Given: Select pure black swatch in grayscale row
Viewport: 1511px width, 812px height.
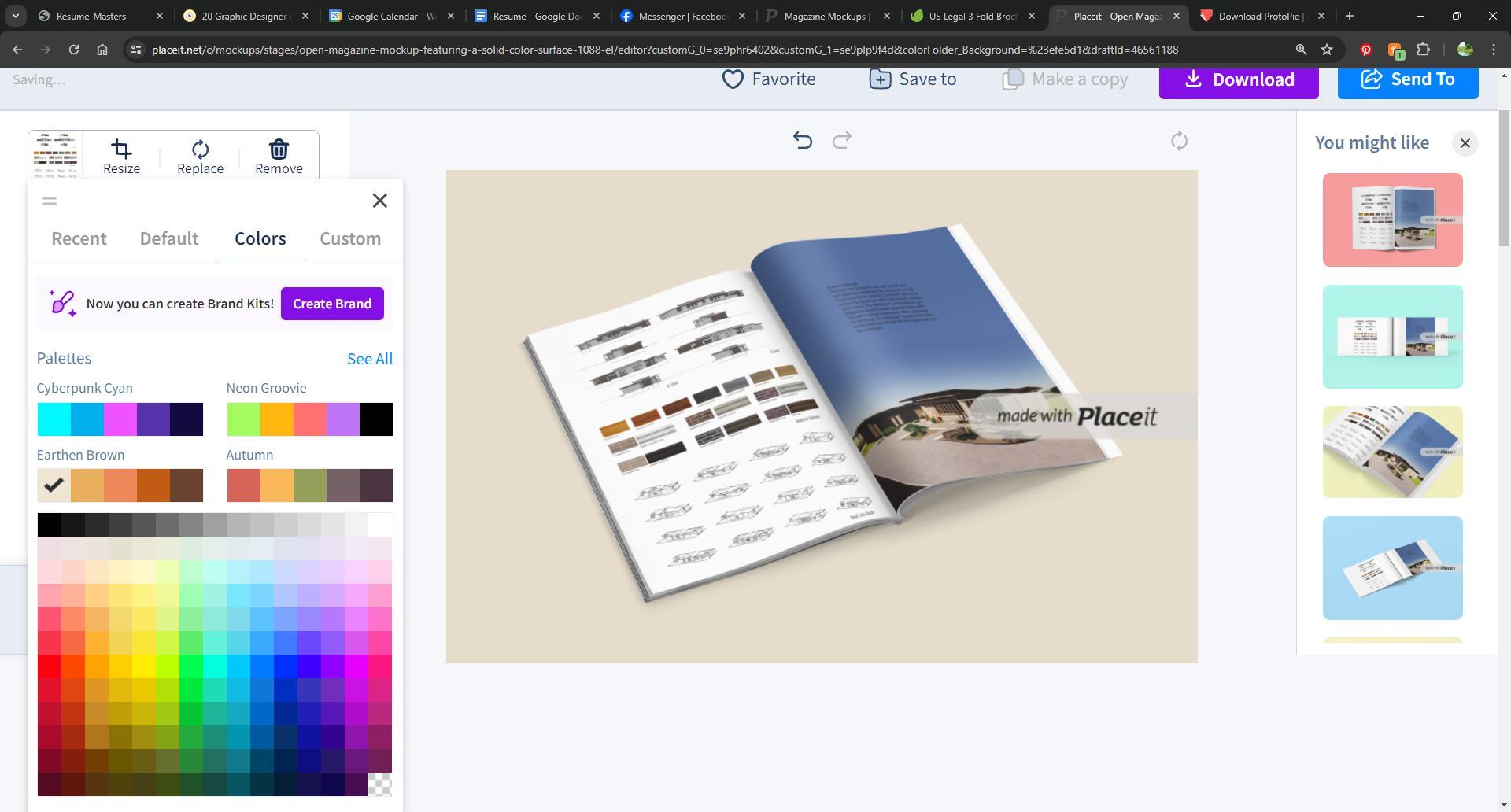Looking at the screenshot, I should coord(49,525).
